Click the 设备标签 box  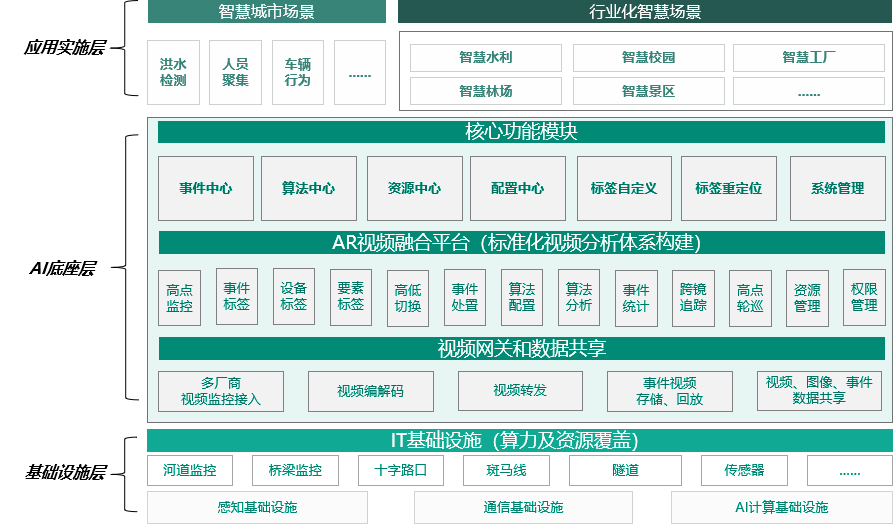(294, 296)
